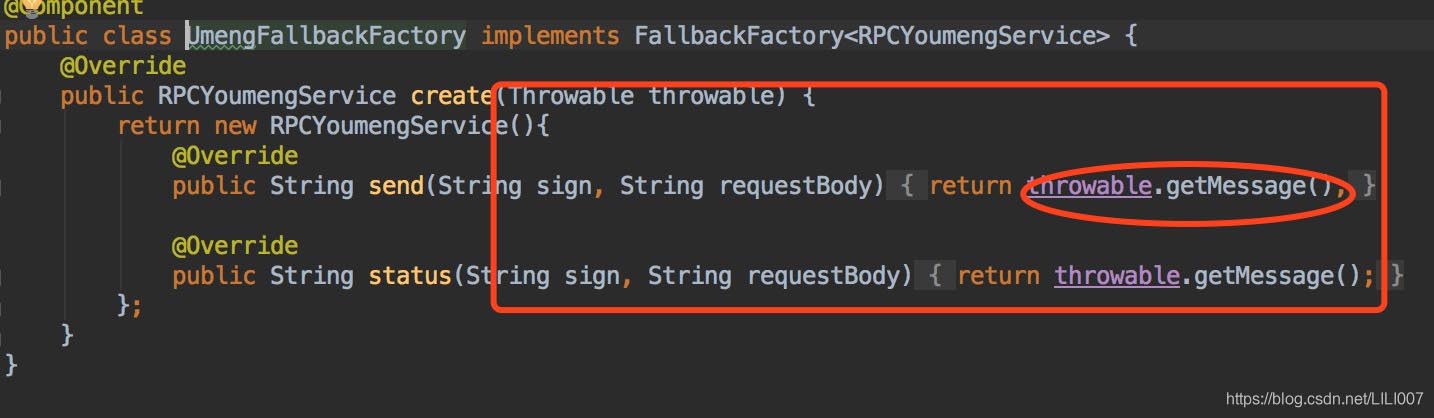Click the @Override annotation above status

(234, 246)
